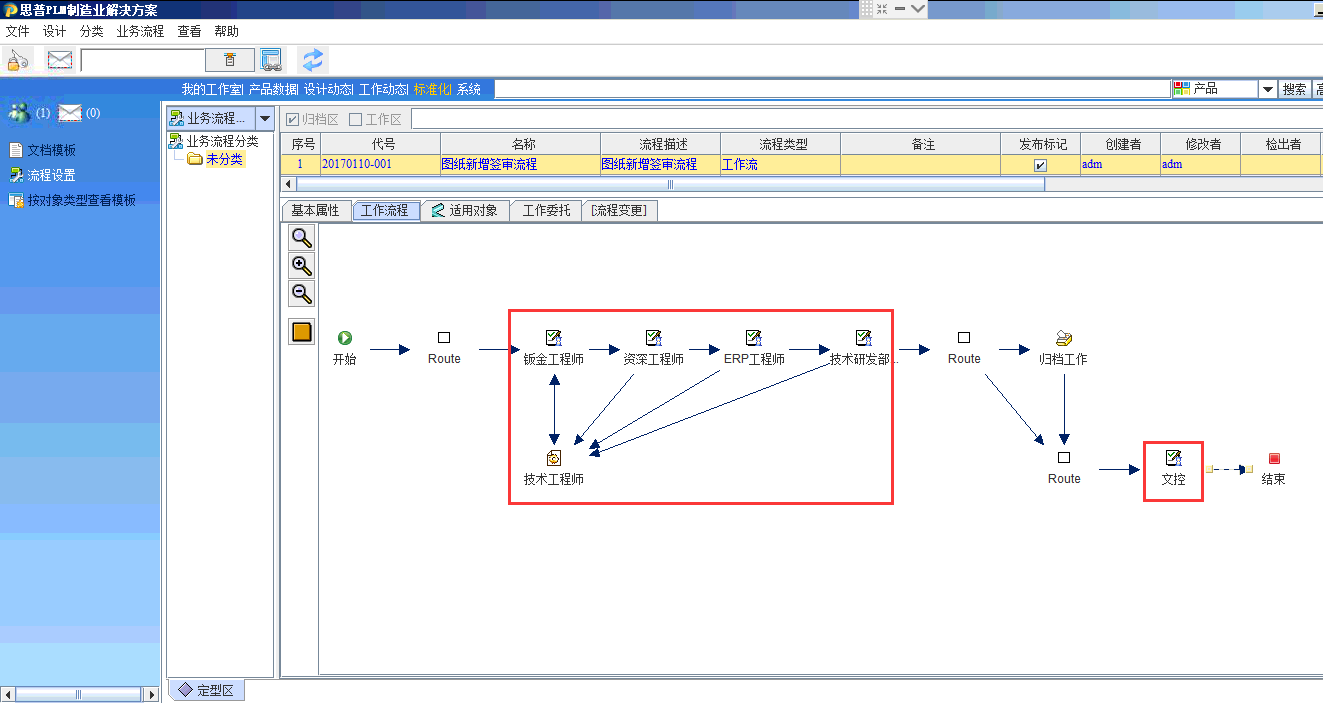This screenshot has height=703, width=1323.
Task: Select the 资深工程师 node
Action: click(653, 348)
